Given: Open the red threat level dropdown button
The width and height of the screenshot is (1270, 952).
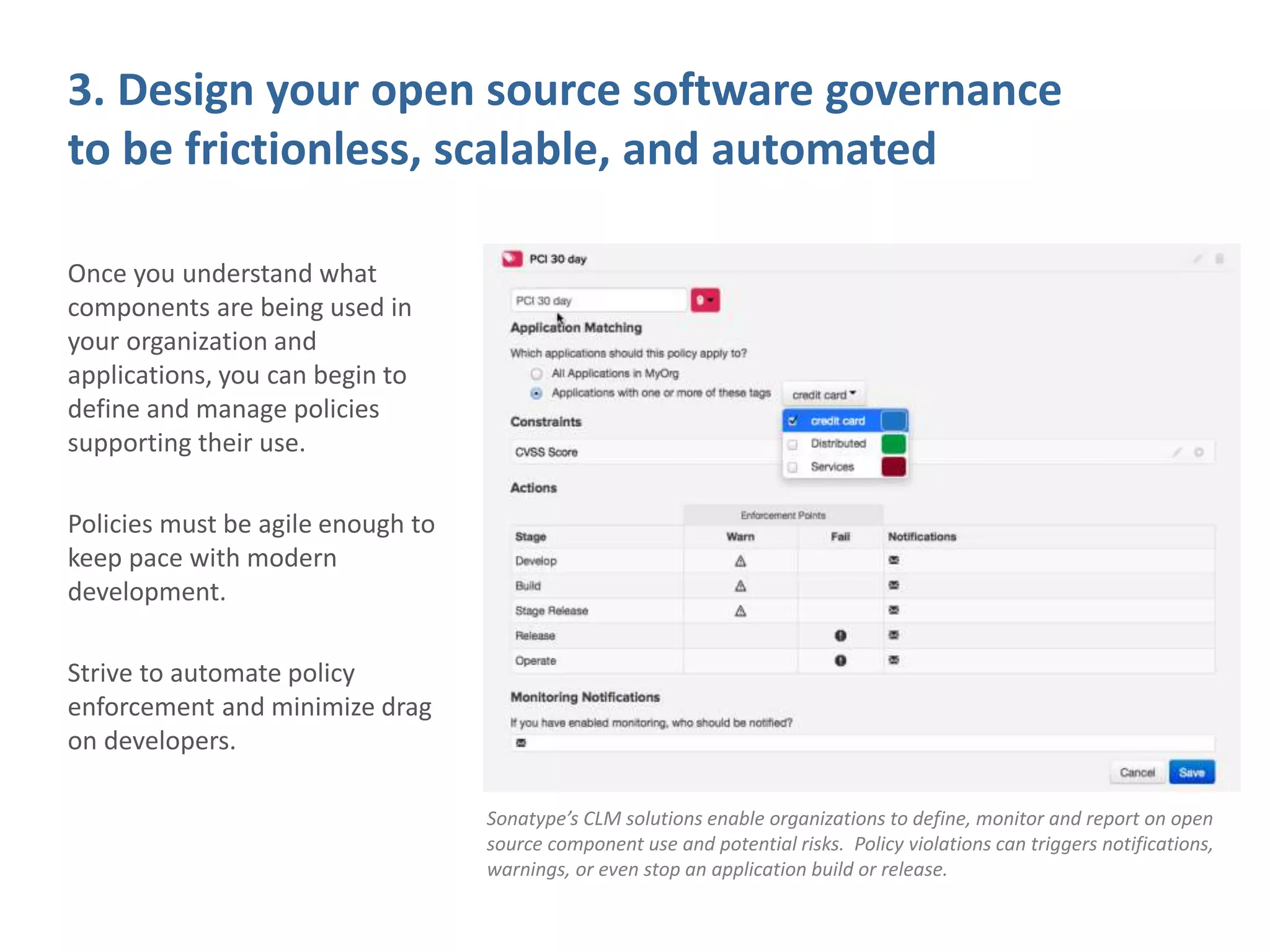Looking at the screenshot, I should point(706,301).
